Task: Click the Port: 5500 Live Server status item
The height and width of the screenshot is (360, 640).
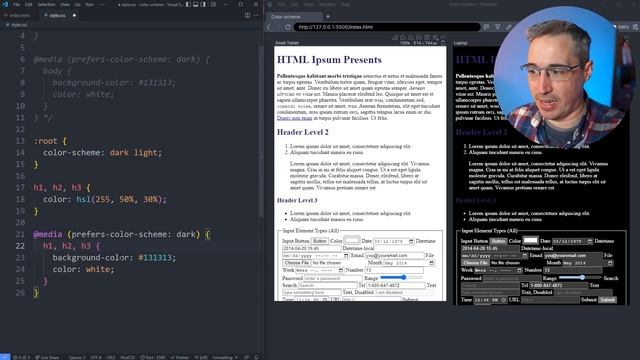Action: click(153, 357)
